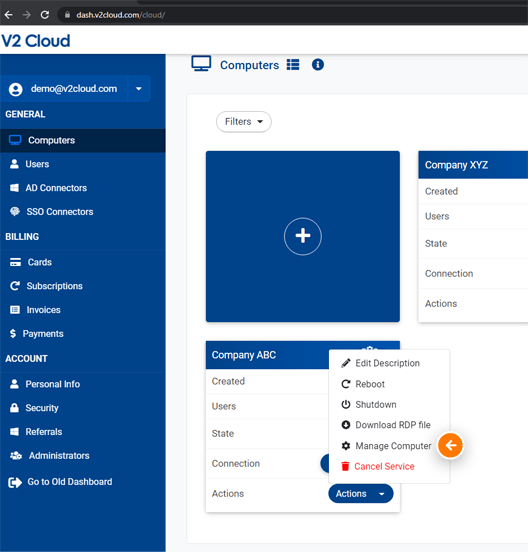This screenshot has width=528, height=552.
Task: Open Personal Info page
Action: pos(83,384)
